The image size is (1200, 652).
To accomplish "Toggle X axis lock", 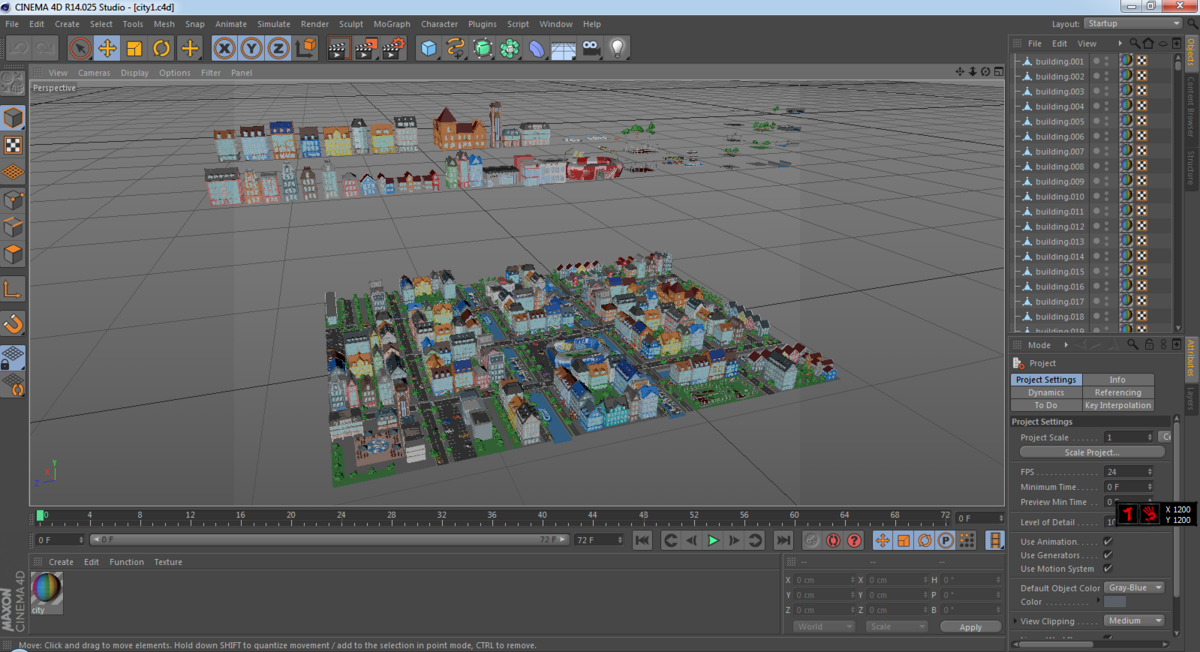I will coord(225,47).
